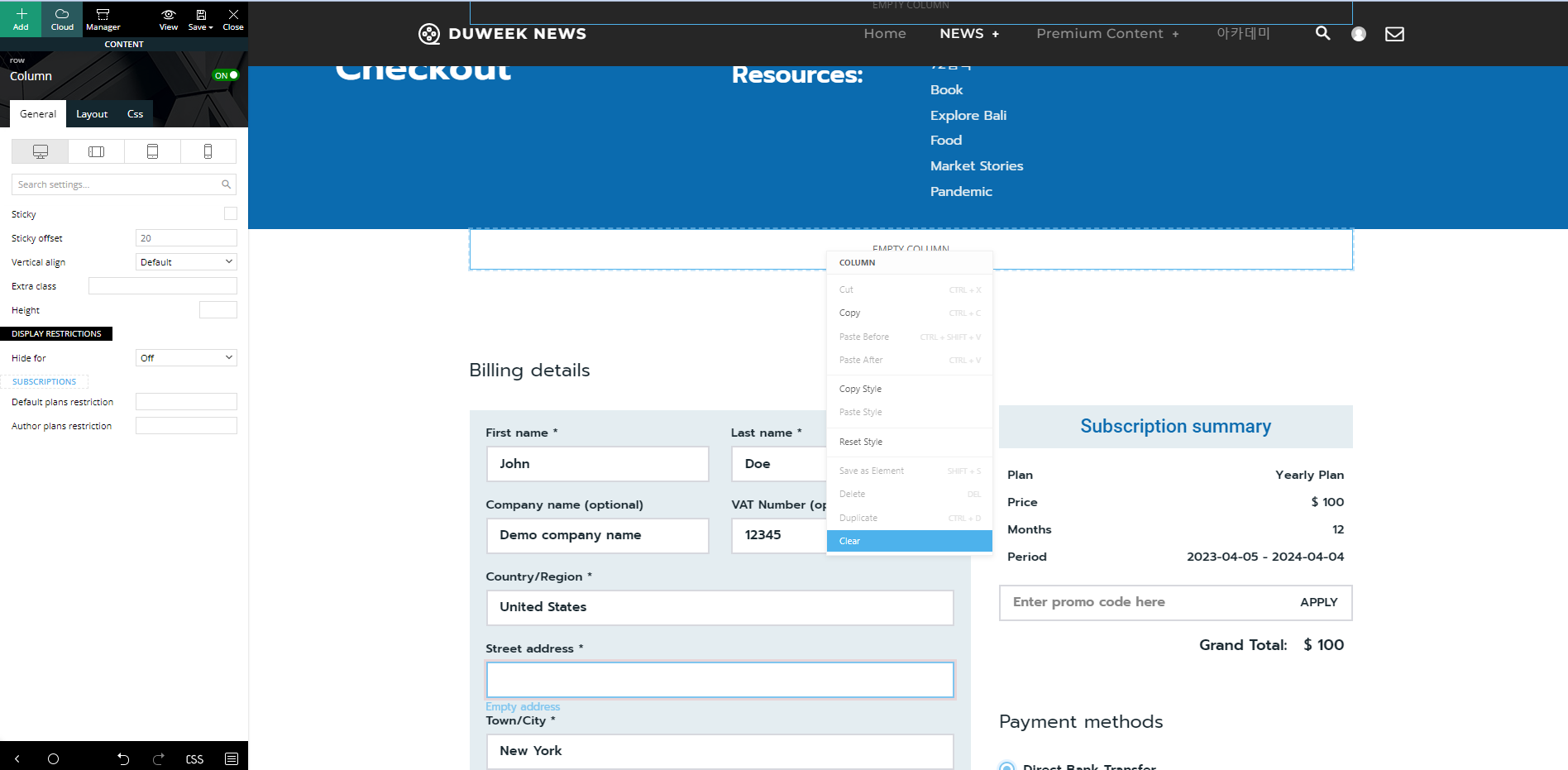Close the builder panel
The width and height of the screenshot is (1568, 770).
point(233,19)
